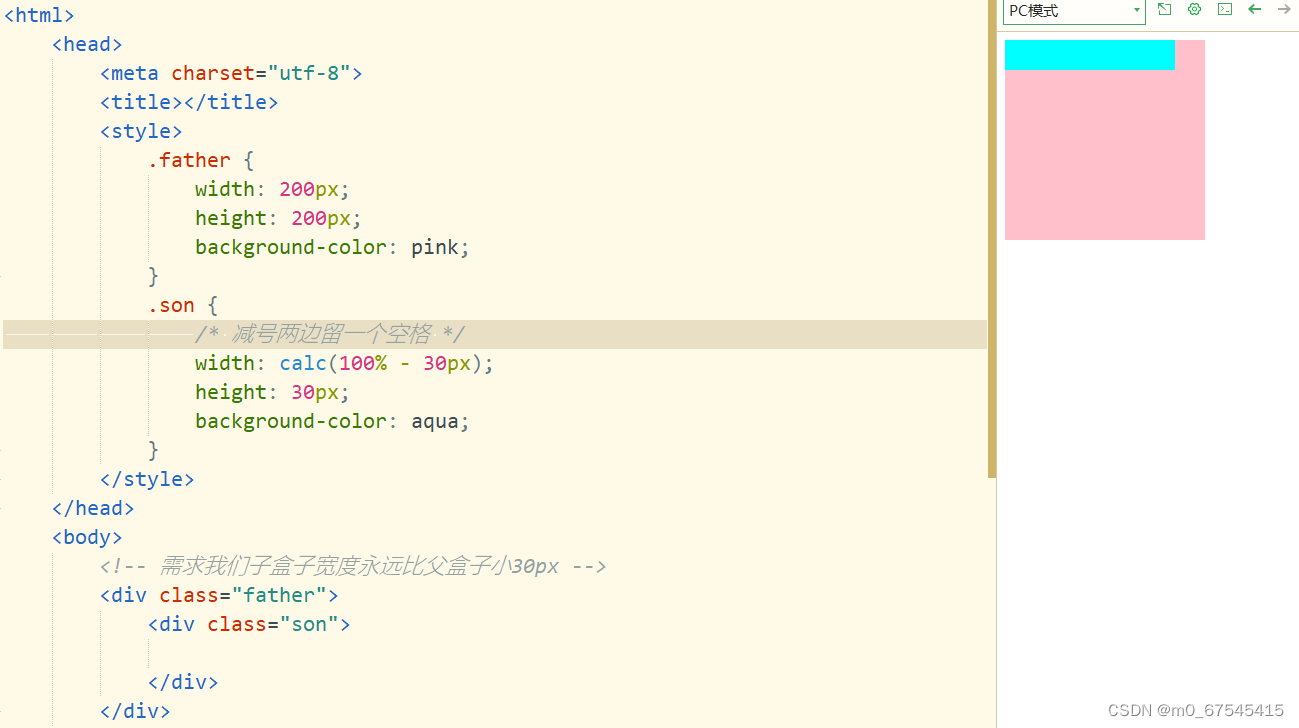Viewport: 1299px width, 728px height.
Task: Open the console terminal icon
Action: tap(1224, 9)
